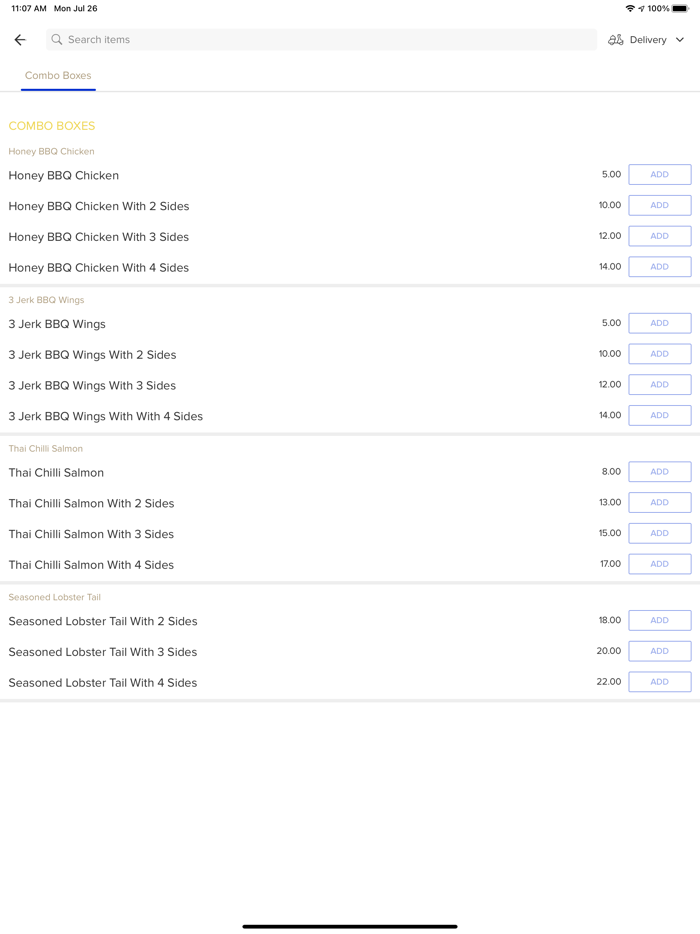Tap the battery status icon
700x934 pixels.
[680, 9]
